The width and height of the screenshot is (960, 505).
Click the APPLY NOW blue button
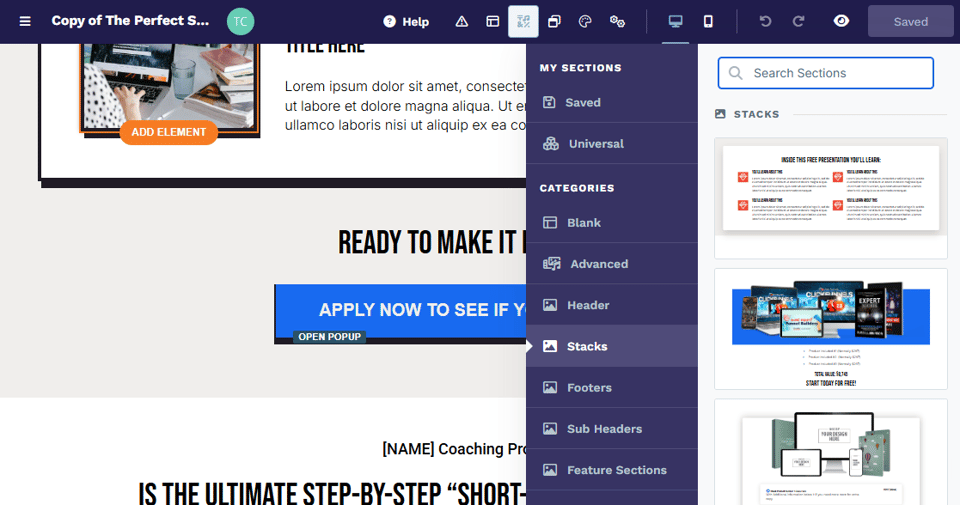[x=400, y=313]
